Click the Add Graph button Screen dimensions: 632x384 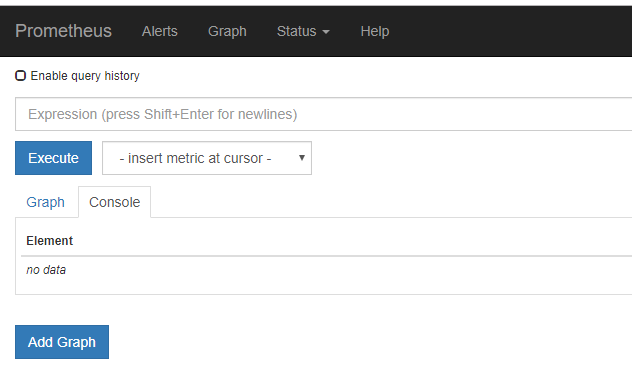click(x=62, y=342)
